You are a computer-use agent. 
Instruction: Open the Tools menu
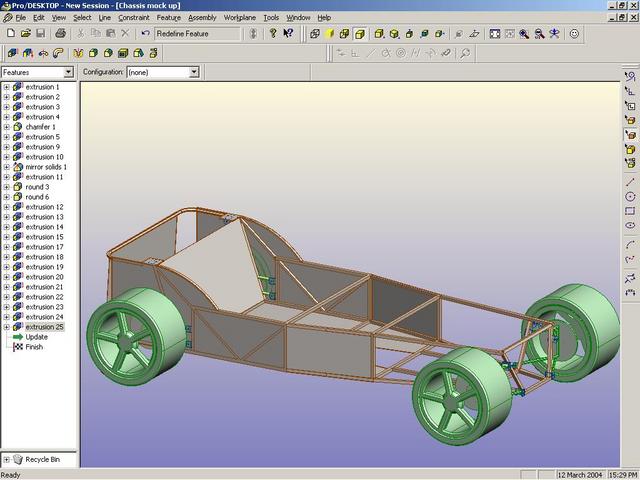[x=271, y=18]
